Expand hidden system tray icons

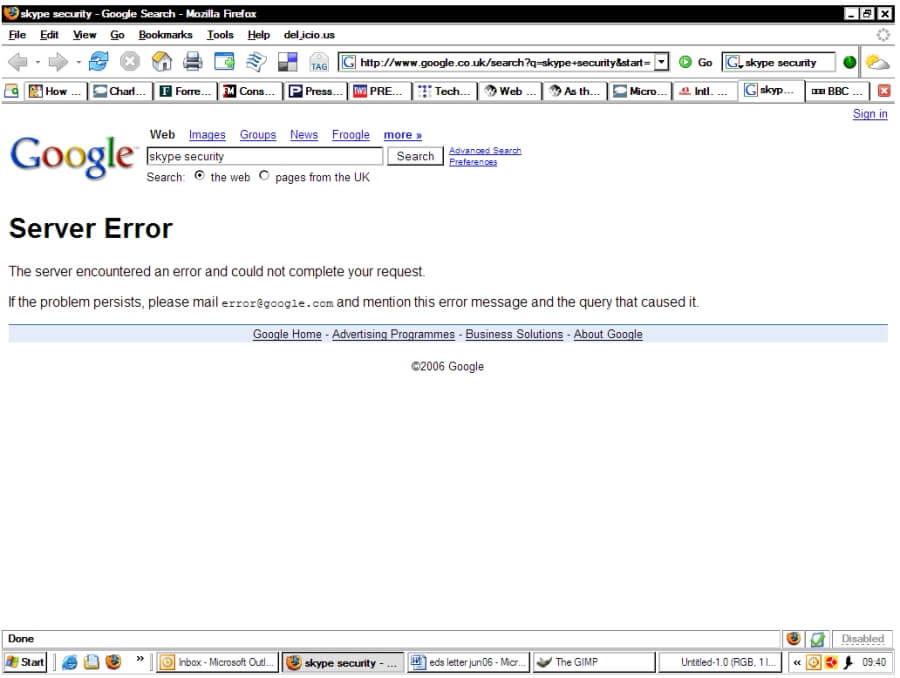click(797, 662)
